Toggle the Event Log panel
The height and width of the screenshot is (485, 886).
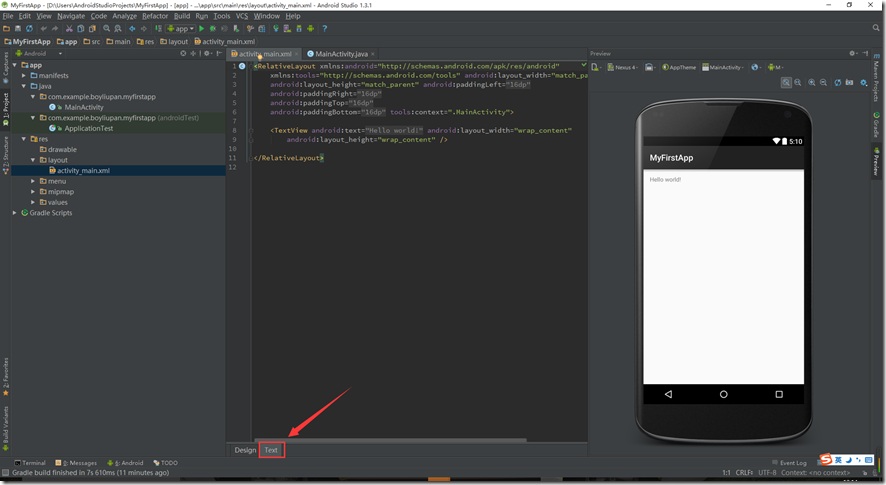790,463
